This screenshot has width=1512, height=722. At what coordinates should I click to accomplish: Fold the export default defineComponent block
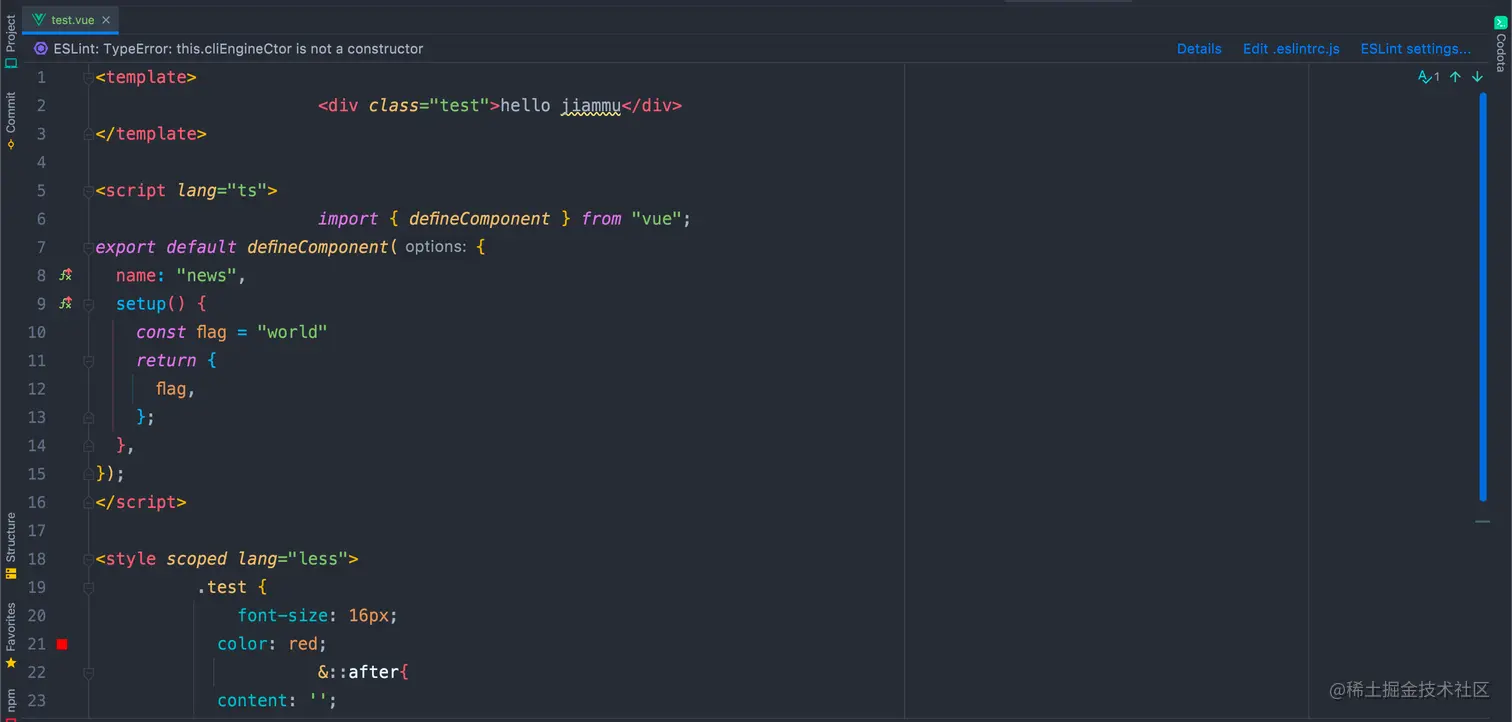click(x=88, y=247)
